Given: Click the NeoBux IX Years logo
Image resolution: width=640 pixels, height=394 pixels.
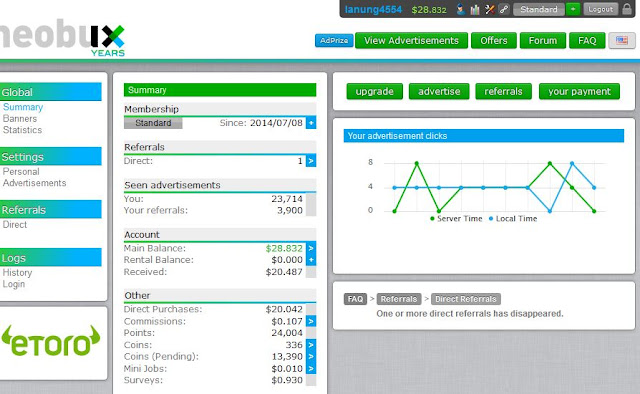Looking at the screenshot, I should [x=61, y=38].
